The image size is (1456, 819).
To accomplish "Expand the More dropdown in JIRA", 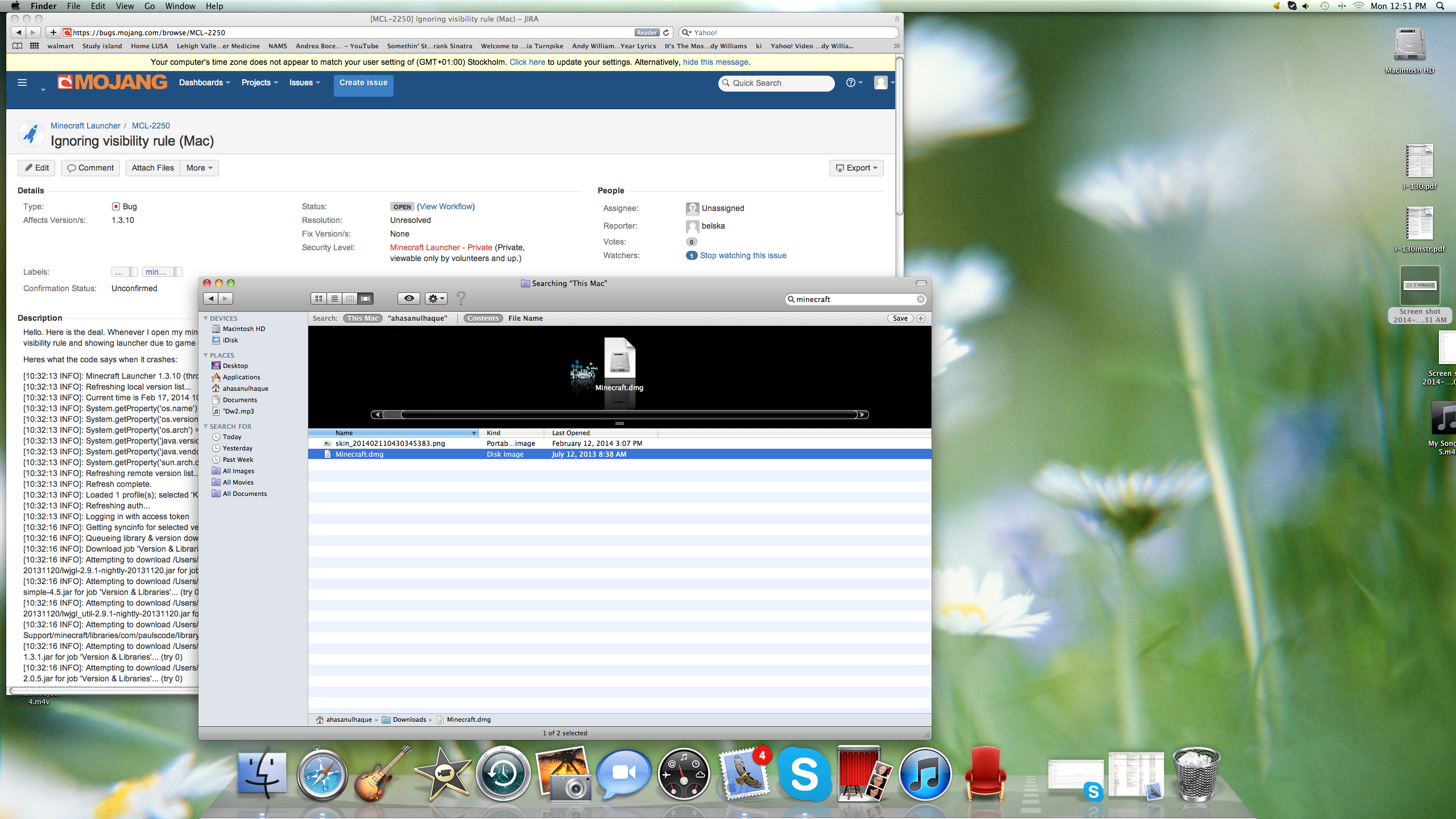I will pos(199,168).
